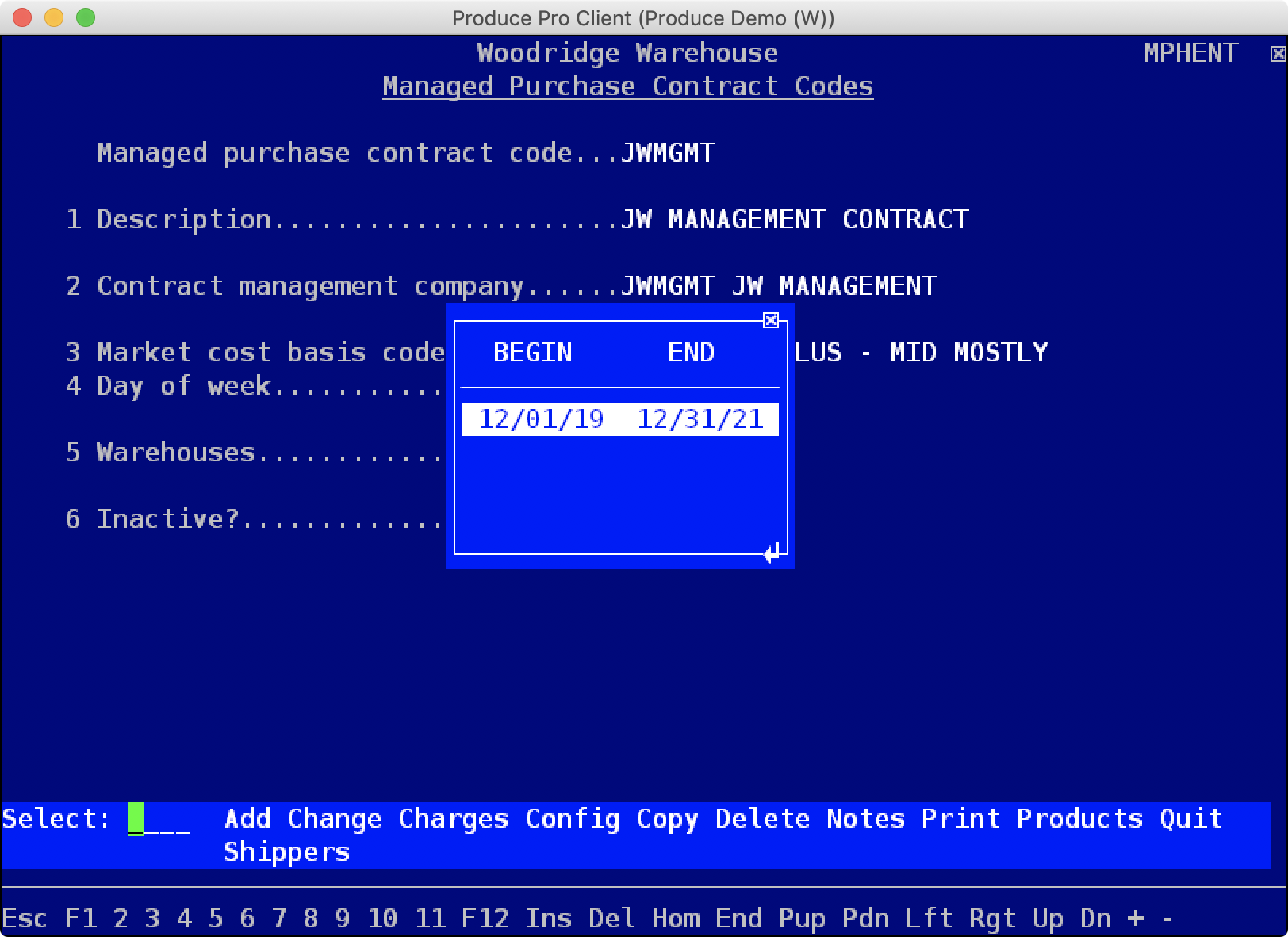Choose Change from the Select menu
Screen dimensions: 1288x937
[x=334, y=819]
